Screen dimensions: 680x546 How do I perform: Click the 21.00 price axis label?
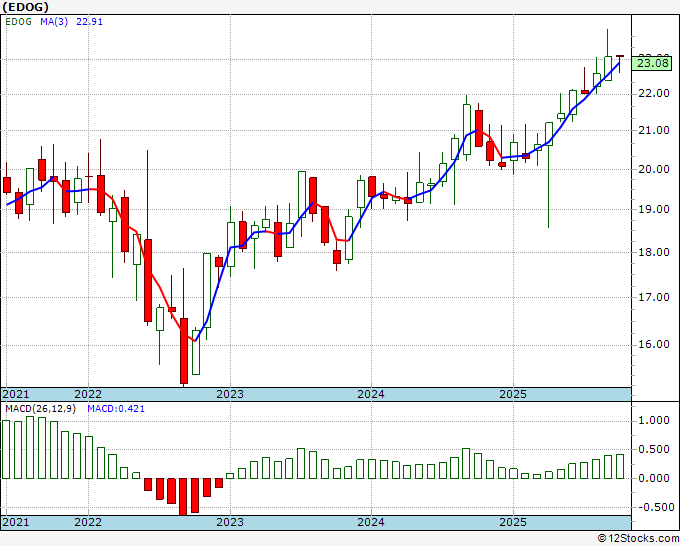pos(654,130)
